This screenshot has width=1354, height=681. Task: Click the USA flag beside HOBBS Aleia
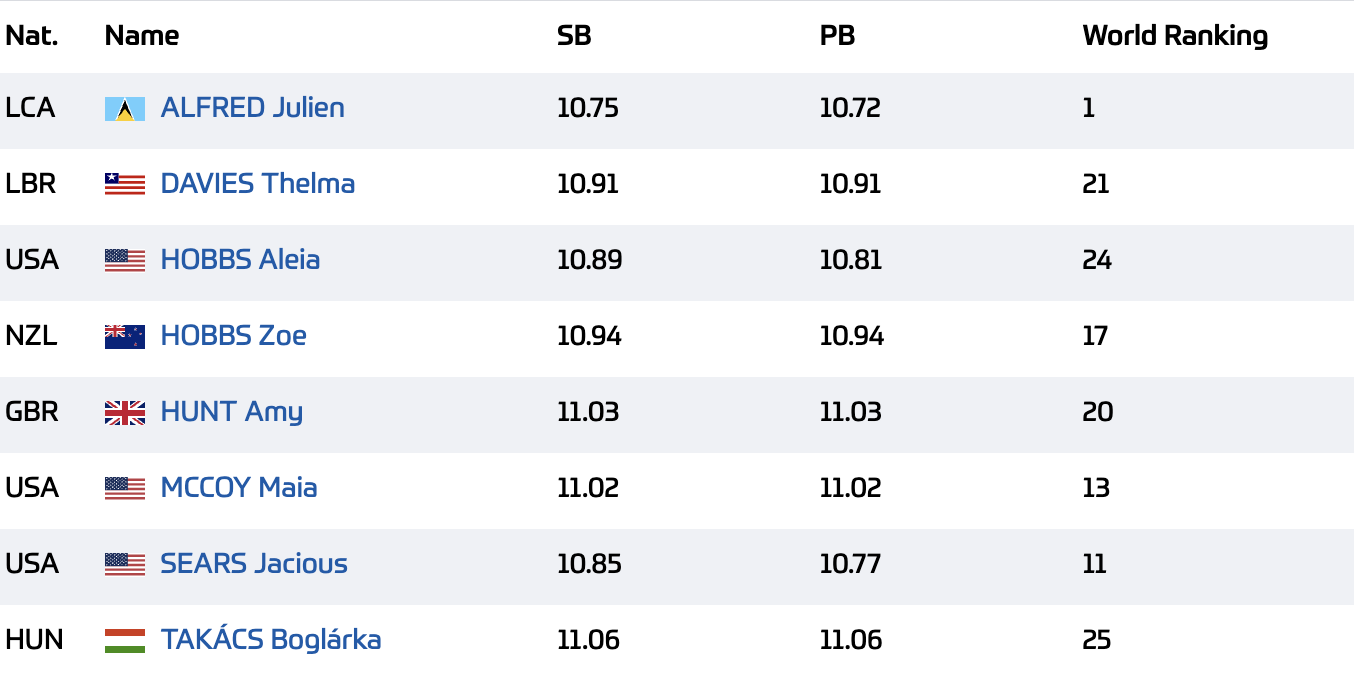(125, 260)
